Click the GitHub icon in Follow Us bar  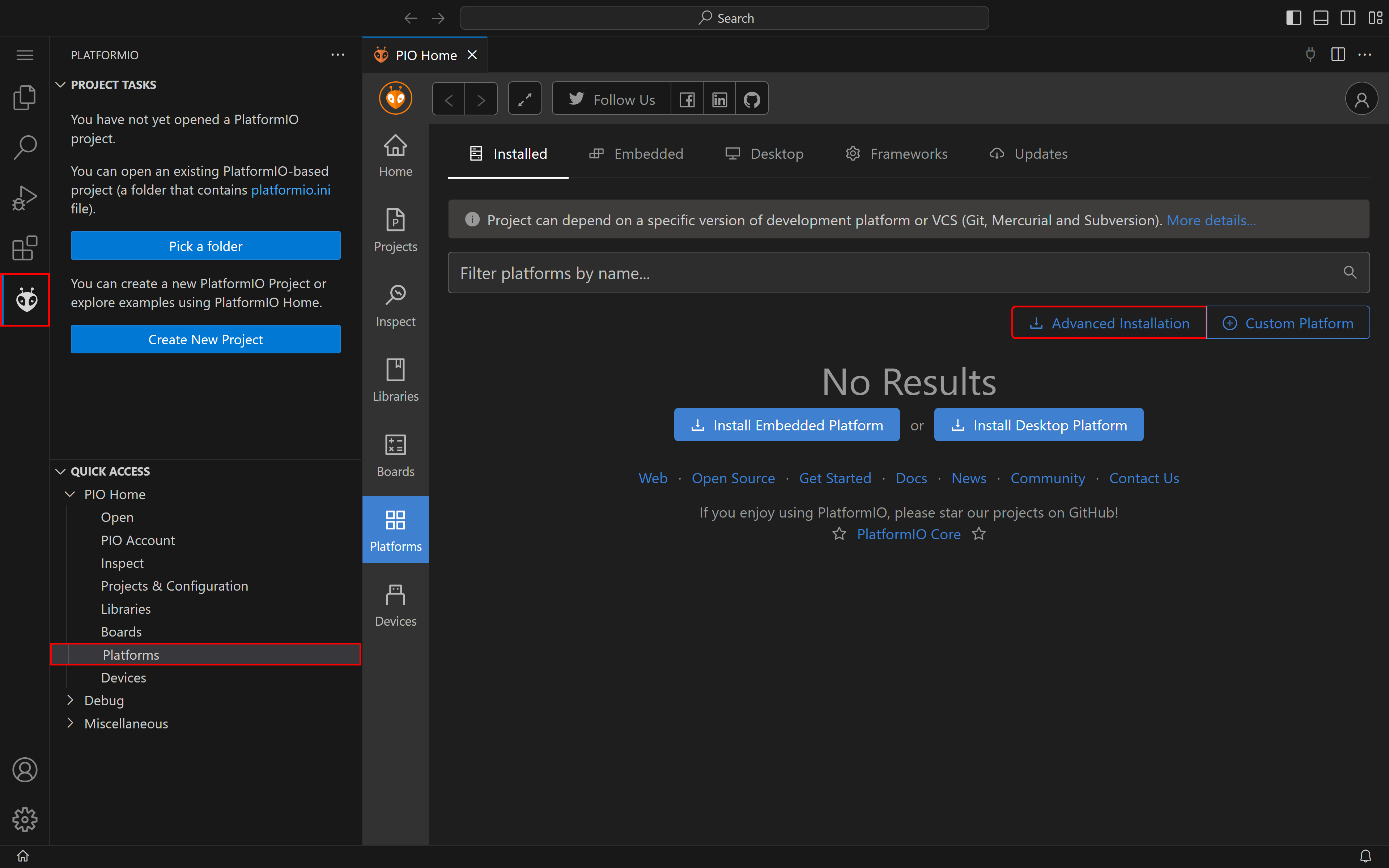pos(751,99)
